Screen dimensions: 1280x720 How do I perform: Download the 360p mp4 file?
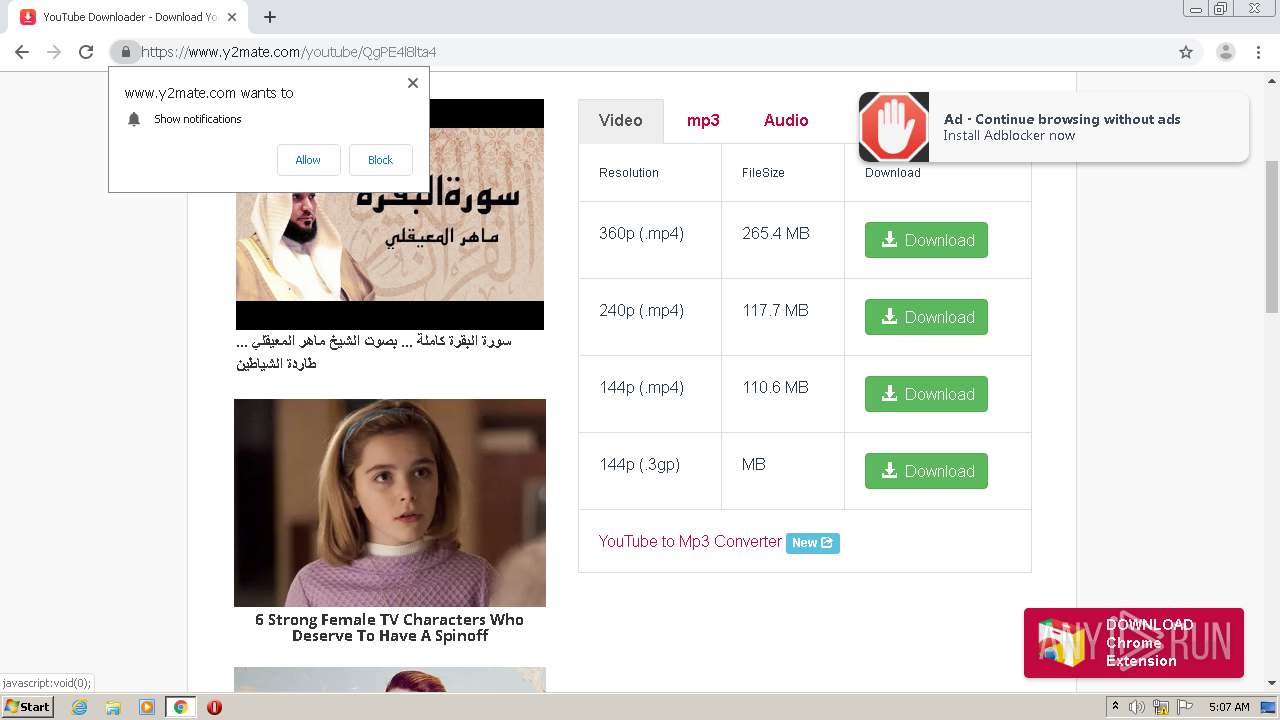[926, 240]
